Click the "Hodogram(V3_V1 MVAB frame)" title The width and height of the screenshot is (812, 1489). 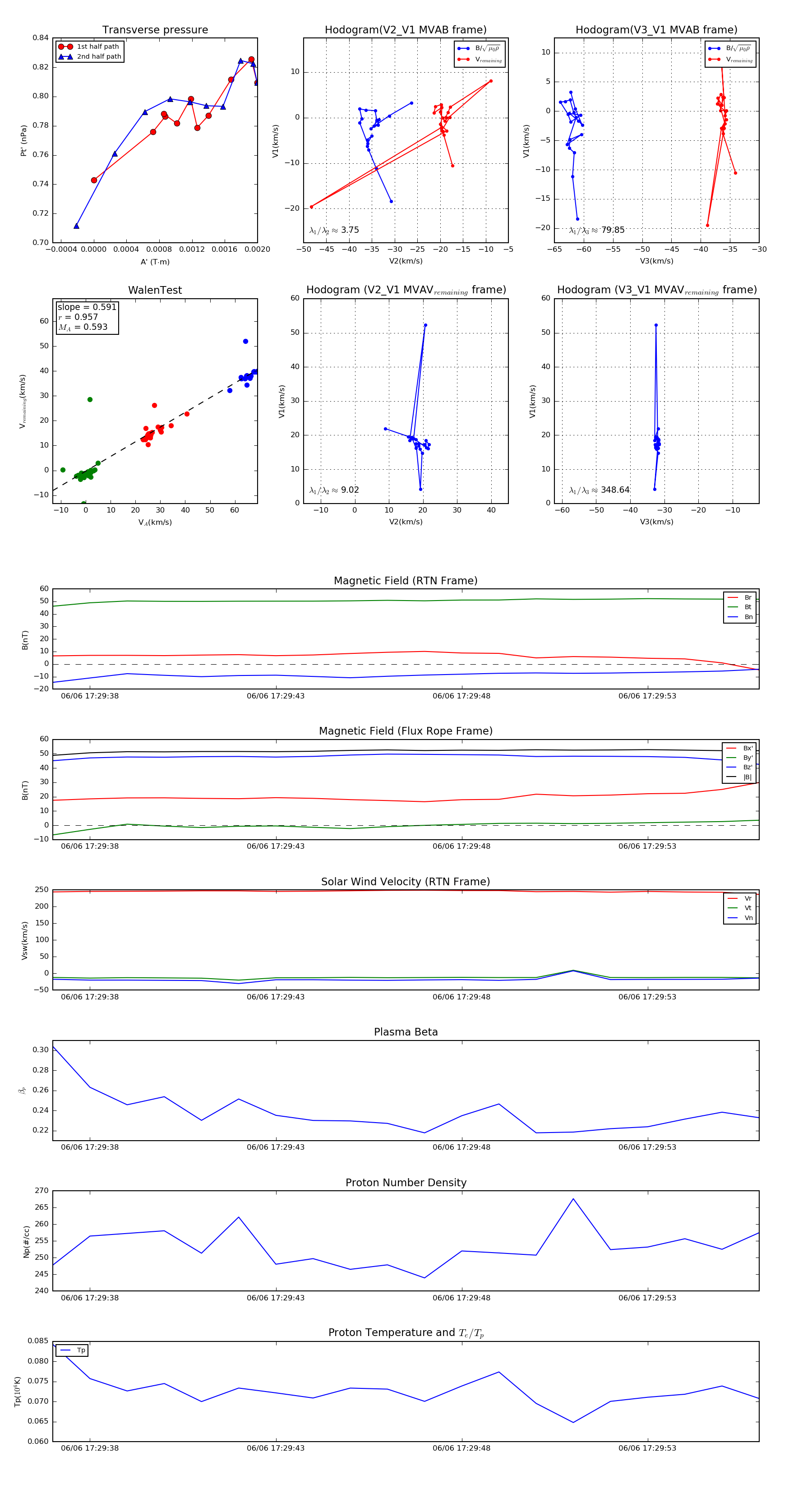[x=656, y=30]
